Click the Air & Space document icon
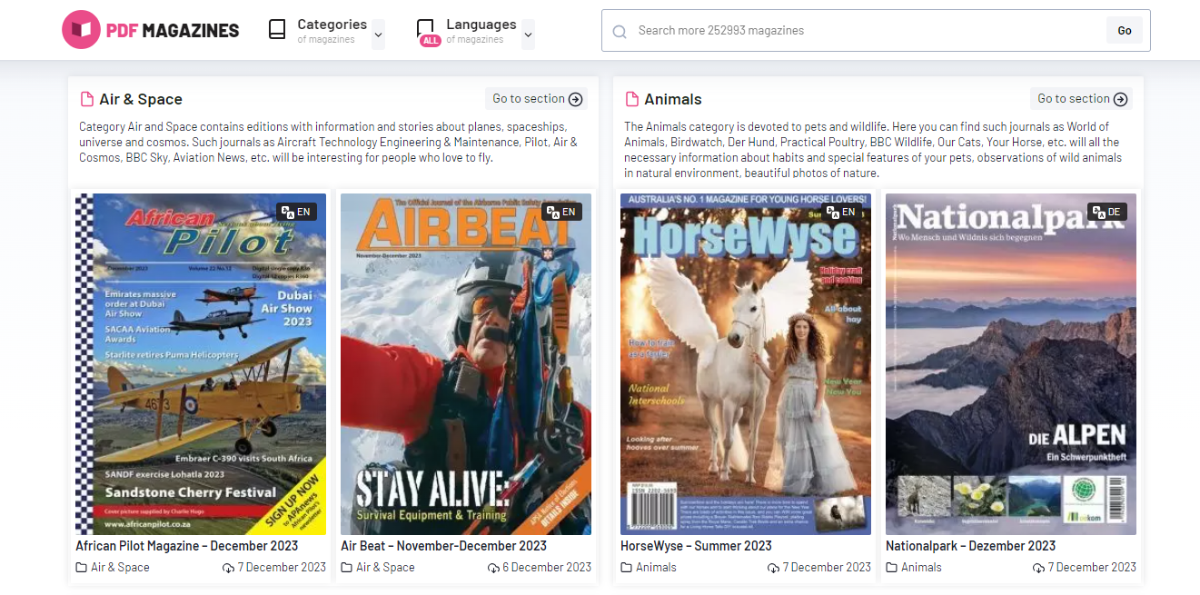The height and width of the screenshot is (595, 1200). [87, 99]
